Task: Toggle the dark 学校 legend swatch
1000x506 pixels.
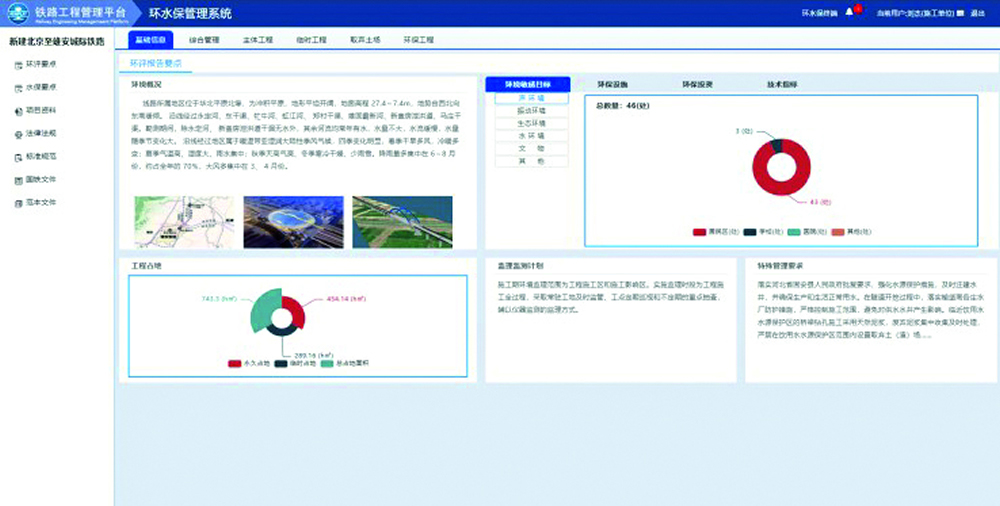Action: coord(749,232)
